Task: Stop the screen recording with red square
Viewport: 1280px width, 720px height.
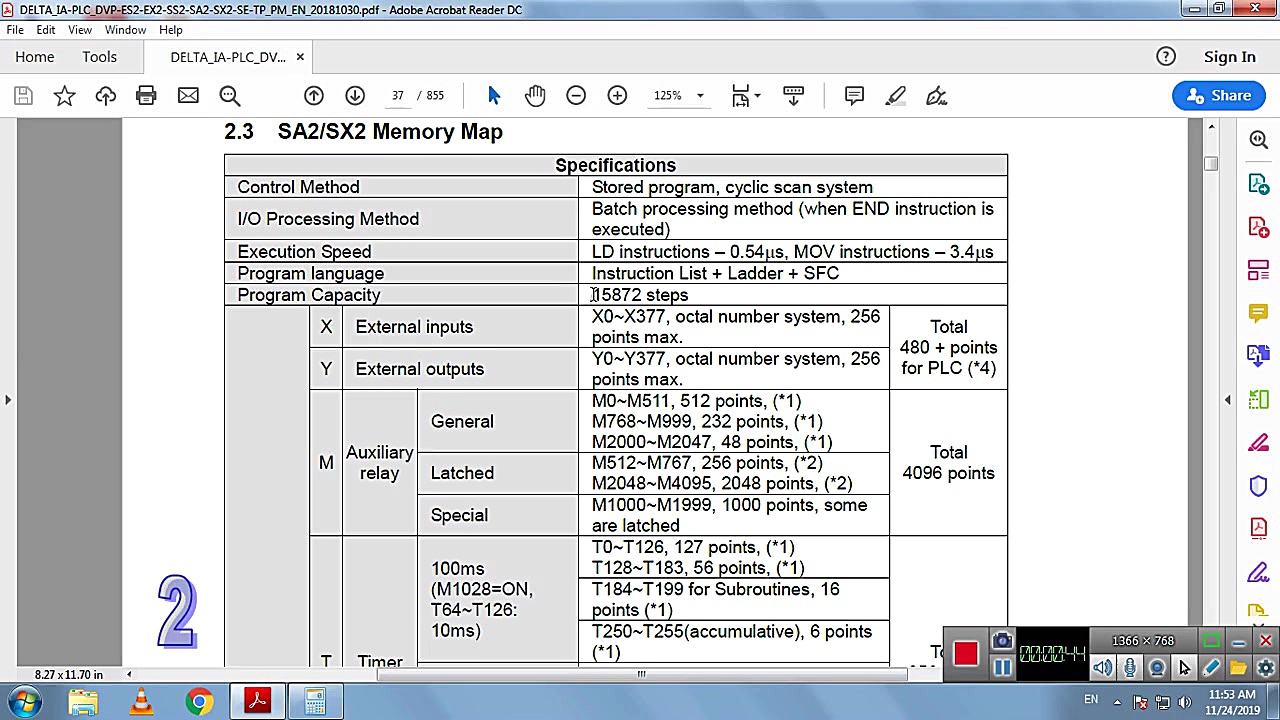Action: pos(966,654)
